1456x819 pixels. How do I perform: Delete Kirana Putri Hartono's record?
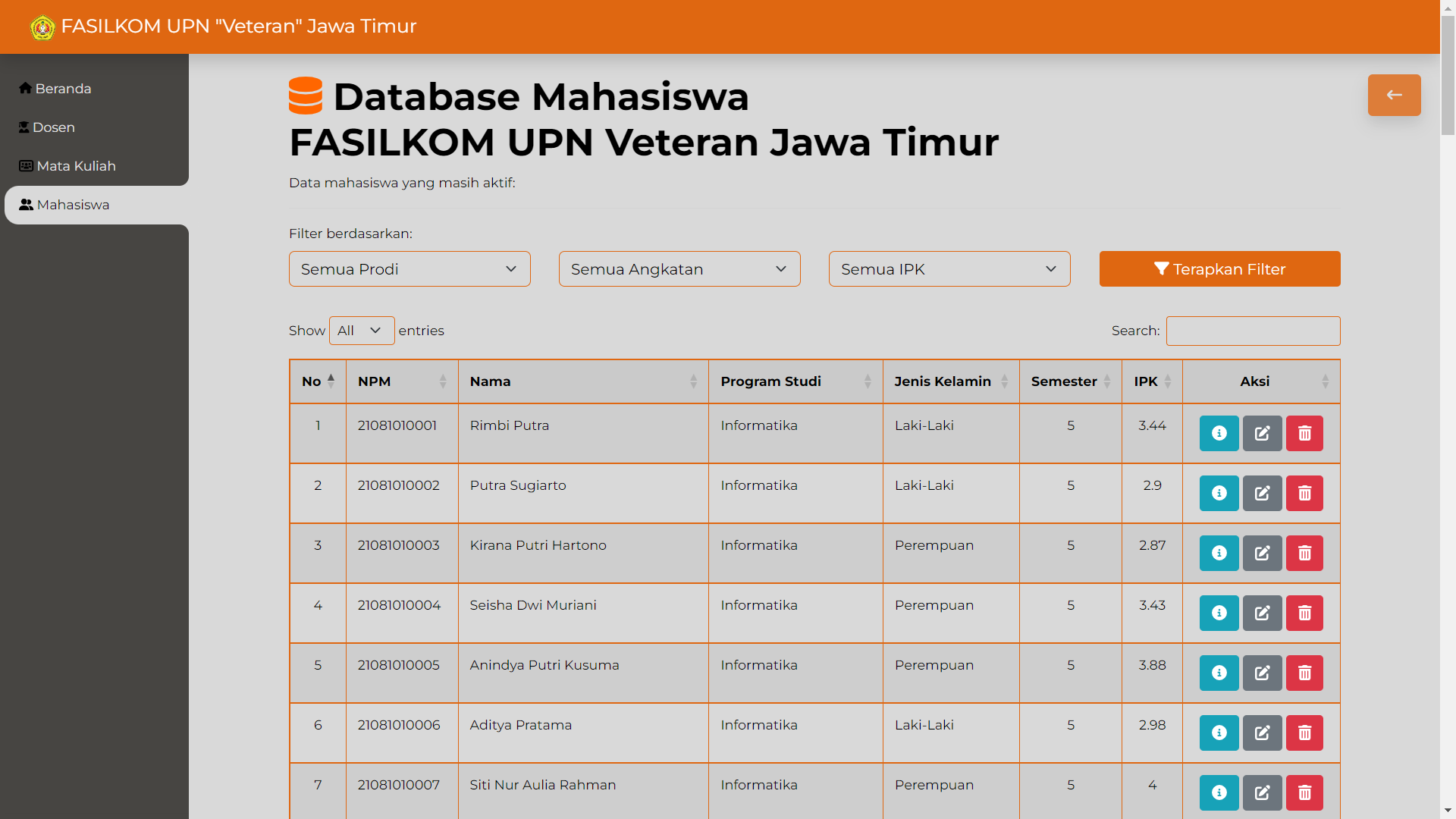pos(1304,553)
